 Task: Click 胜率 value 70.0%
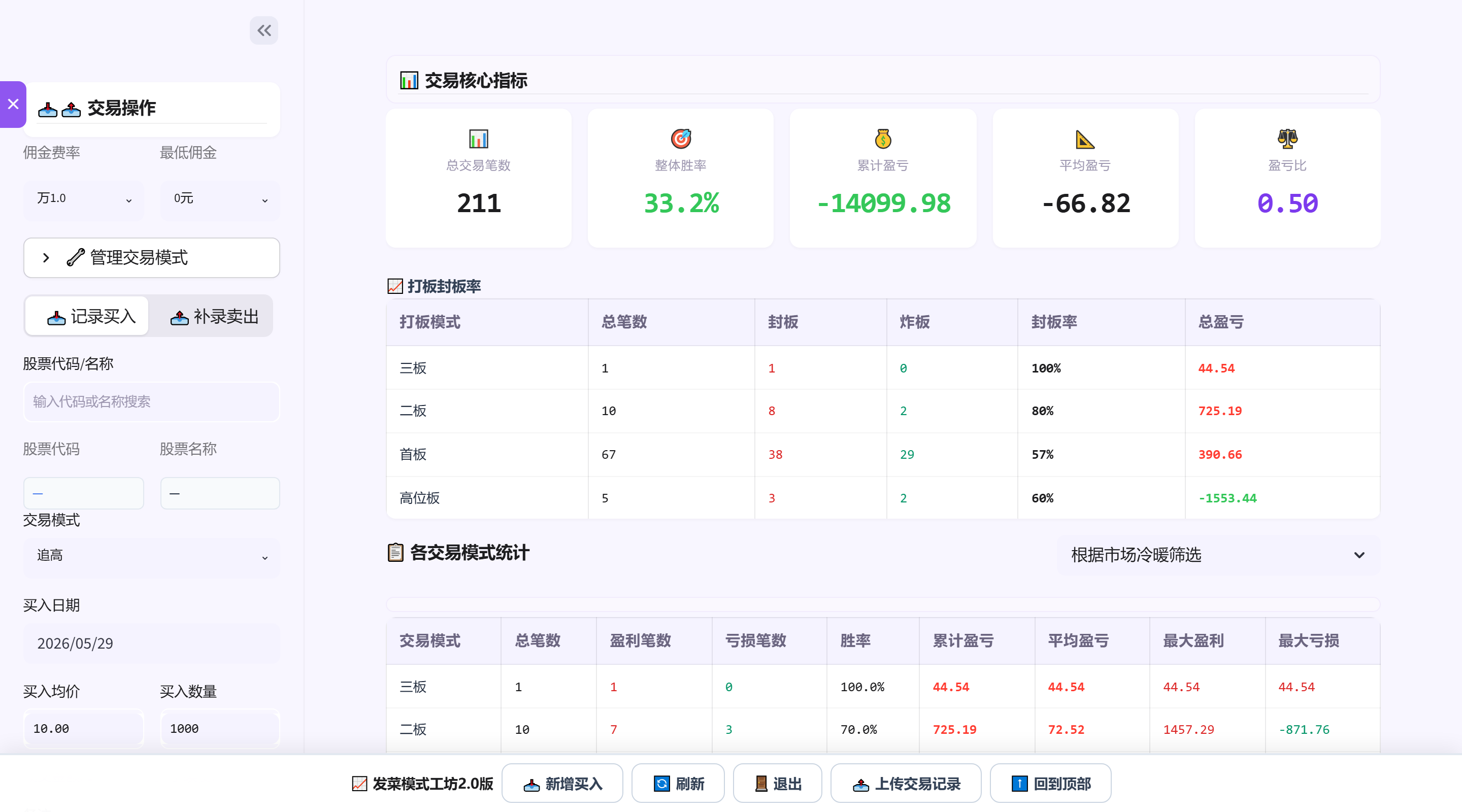click(858, 729)
